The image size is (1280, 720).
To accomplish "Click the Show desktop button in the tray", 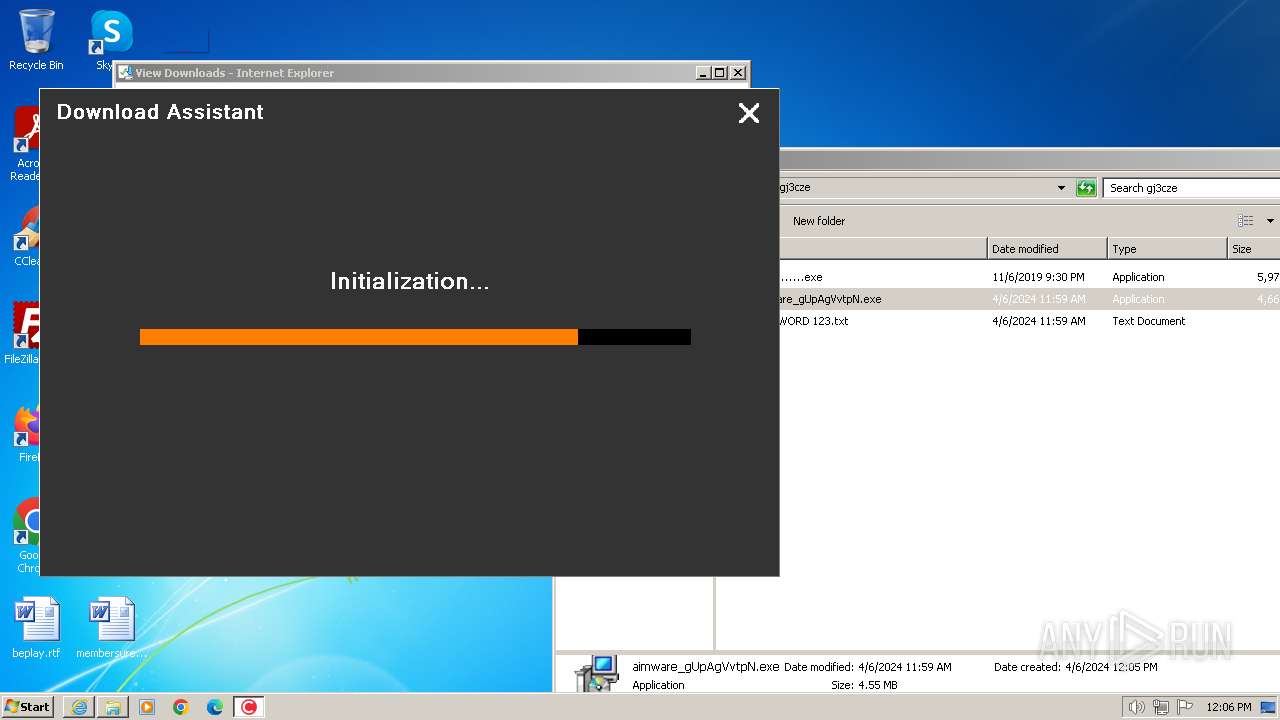I will point(1268,707).
